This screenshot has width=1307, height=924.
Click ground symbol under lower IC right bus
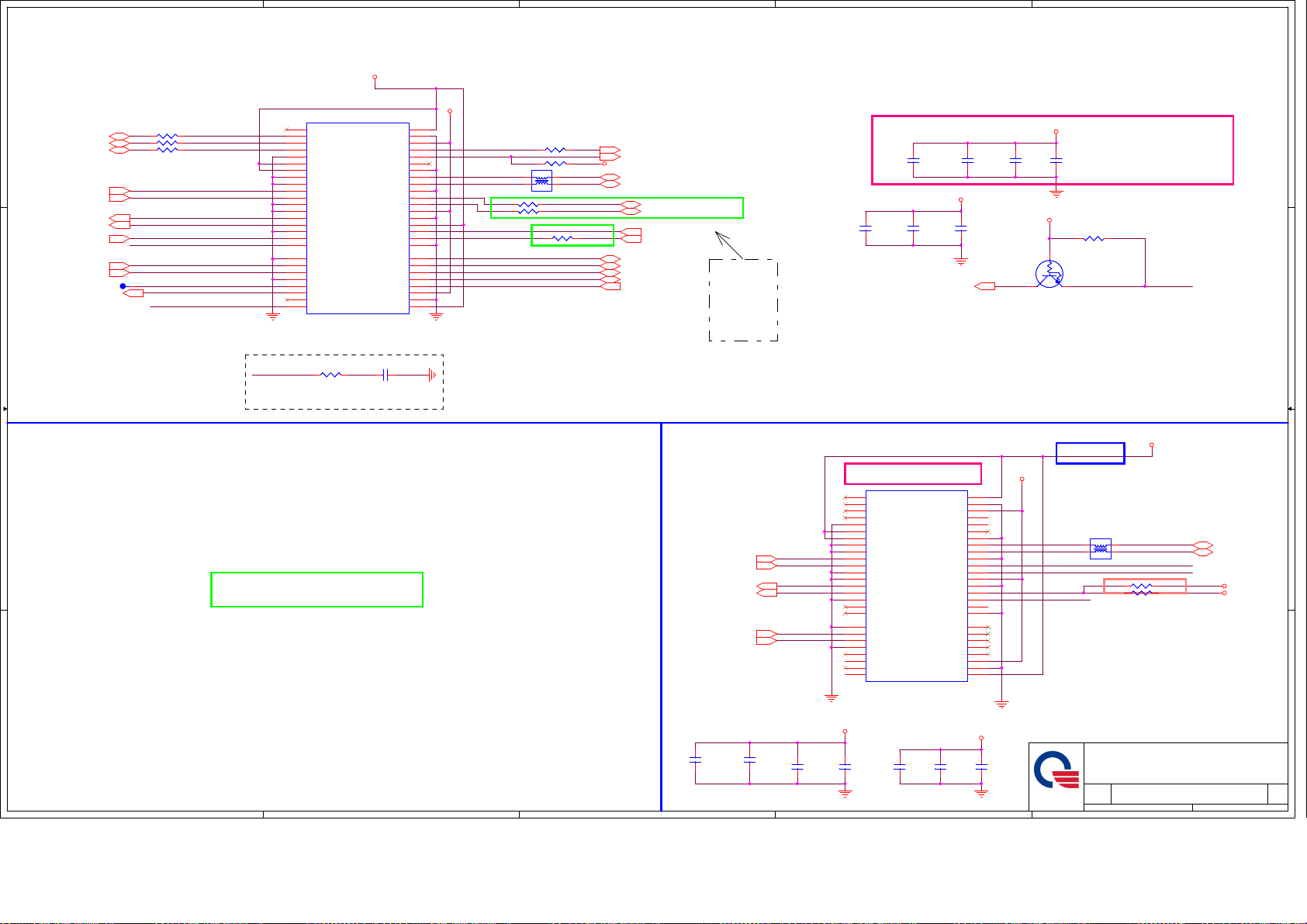tap(1002, 704)
